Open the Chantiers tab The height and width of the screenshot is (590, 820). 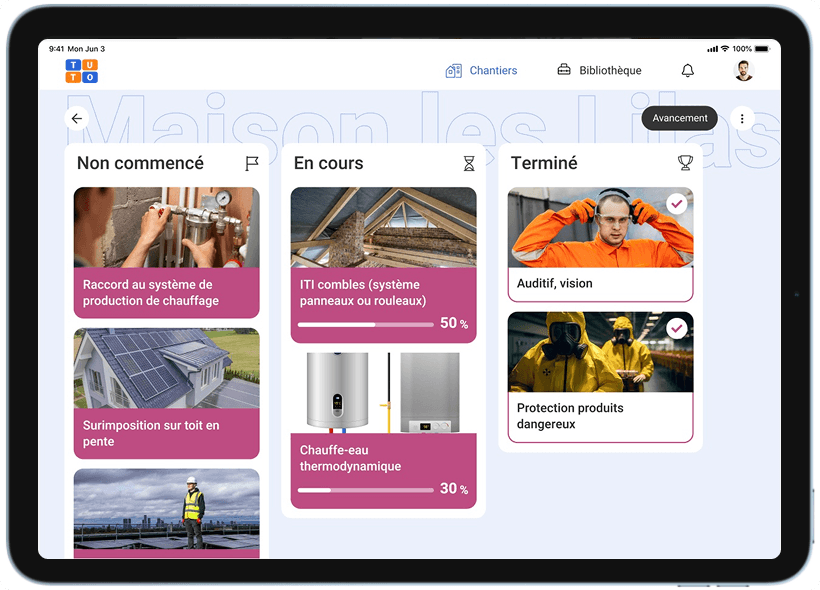click(481, 71)
